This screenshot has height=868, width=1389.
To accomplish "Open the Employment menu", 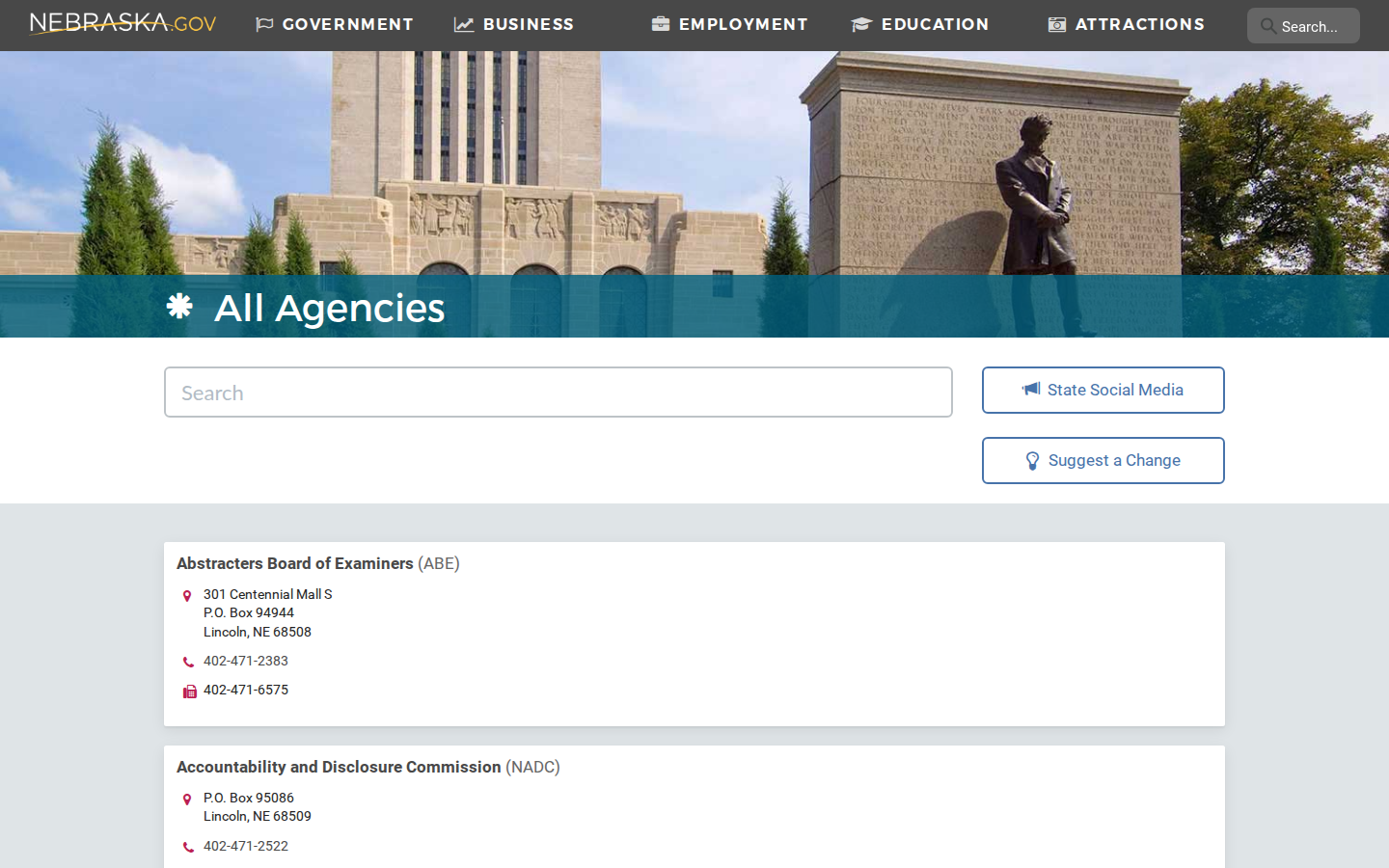I will 729,24.
